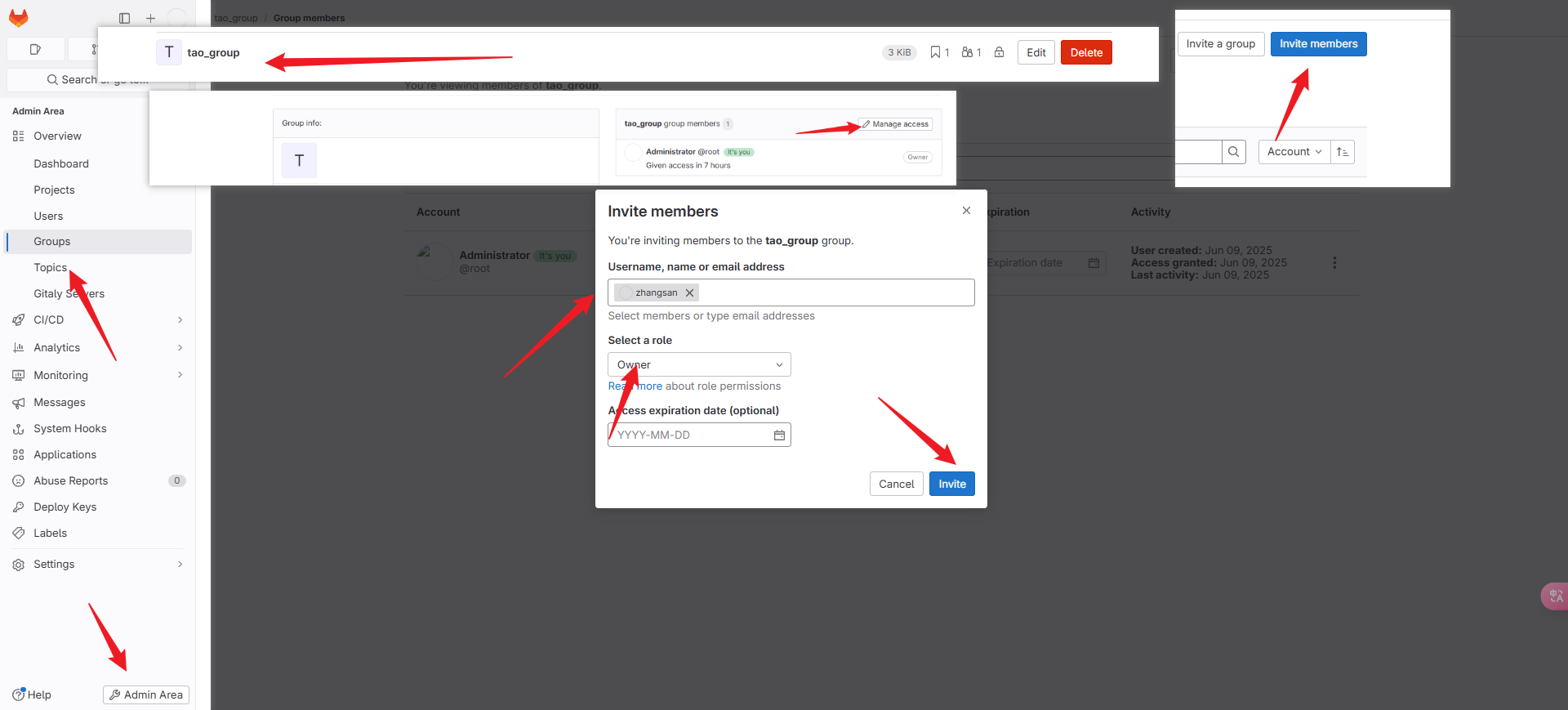The width and height of the screenshot is (1568, 710).
Task: Click the Deploy Keys key icon
Action: (x=19, y=507)
